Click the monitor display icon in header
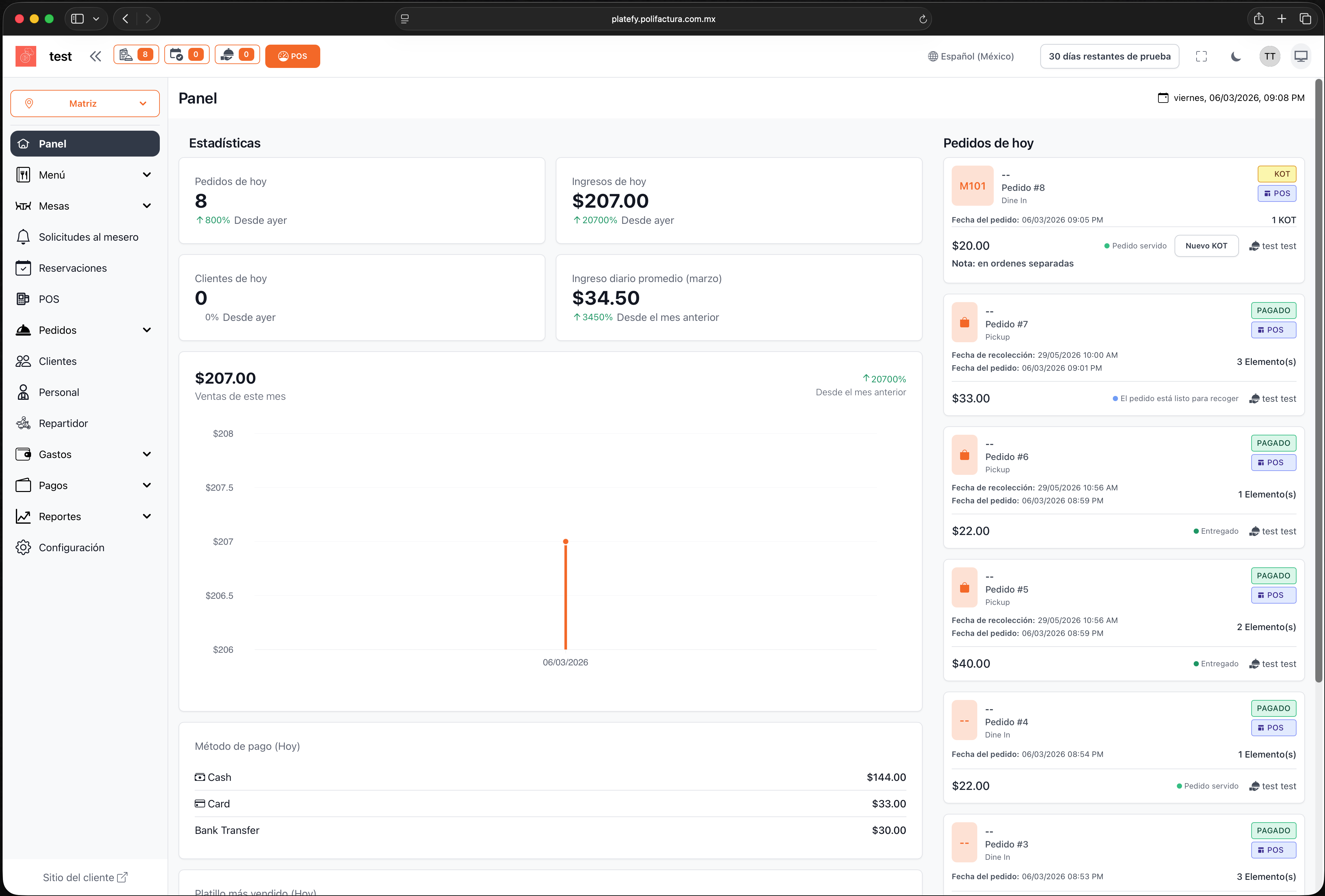This screenshot has width=1325, height=896. pos(1300,56)
